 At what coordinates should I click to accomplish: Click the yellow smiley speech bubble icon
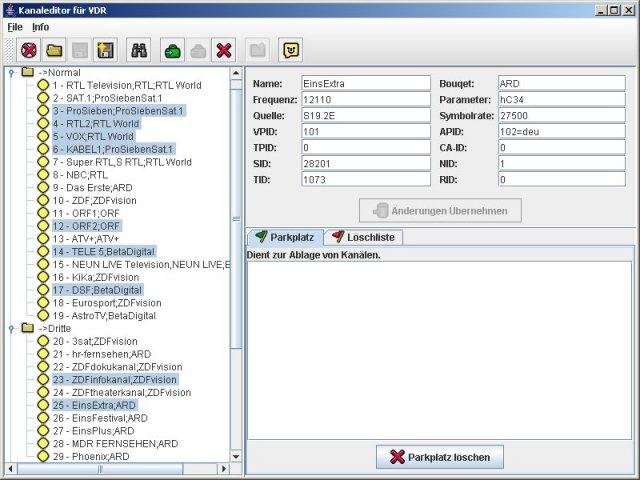pos(291,51)
